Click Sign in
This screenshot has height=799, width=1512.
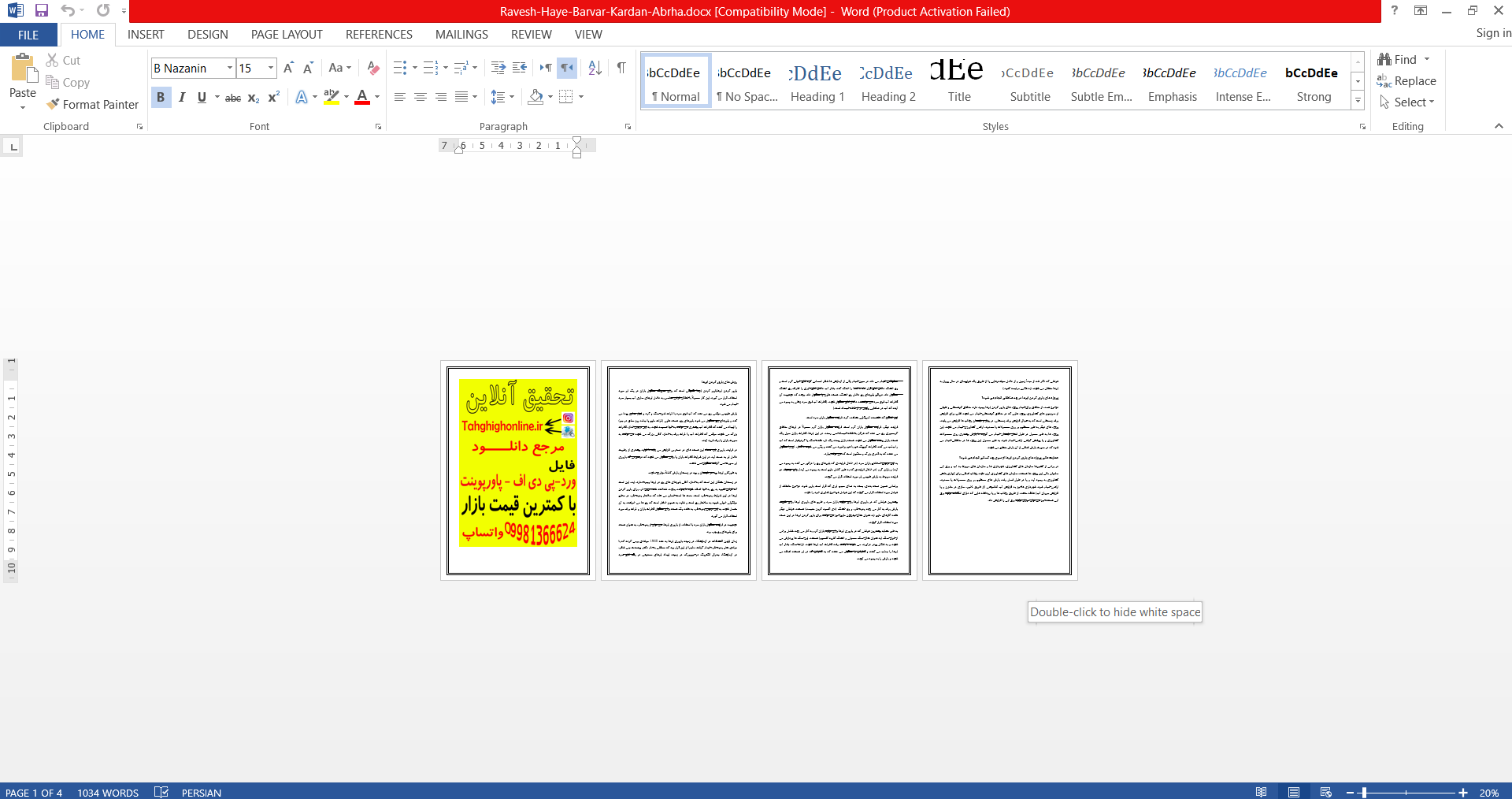point(1493,33)
